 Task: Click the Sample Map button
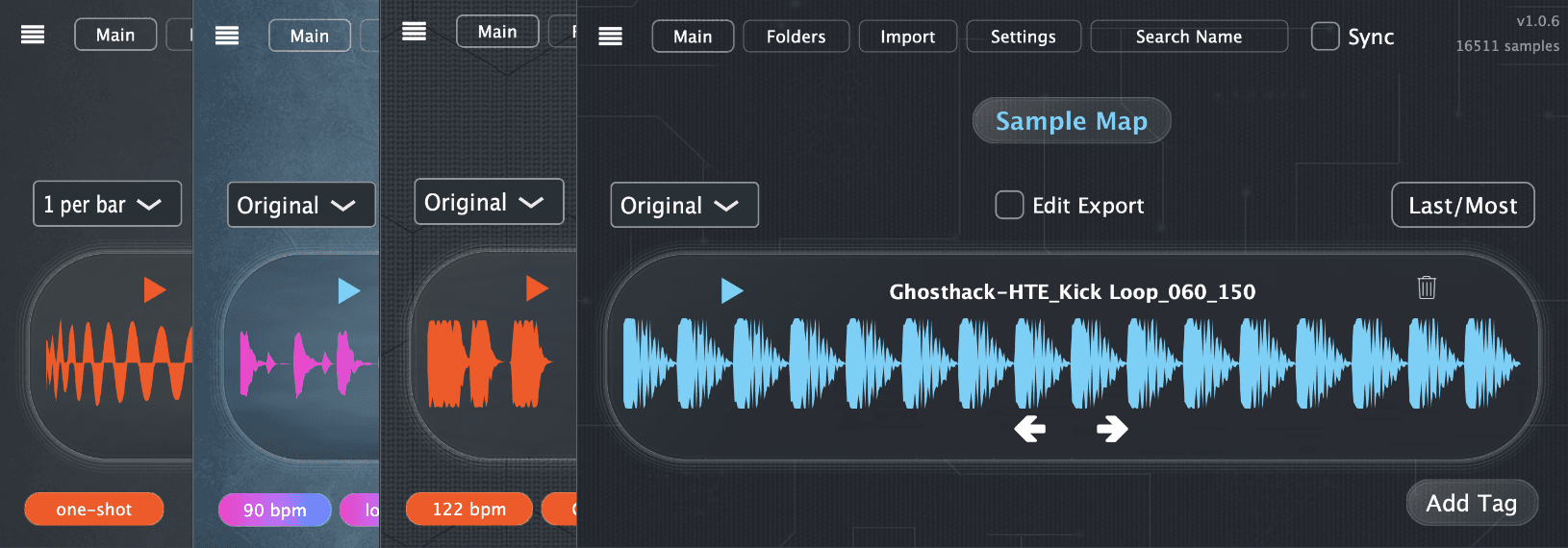click(x=1071, y=121)
